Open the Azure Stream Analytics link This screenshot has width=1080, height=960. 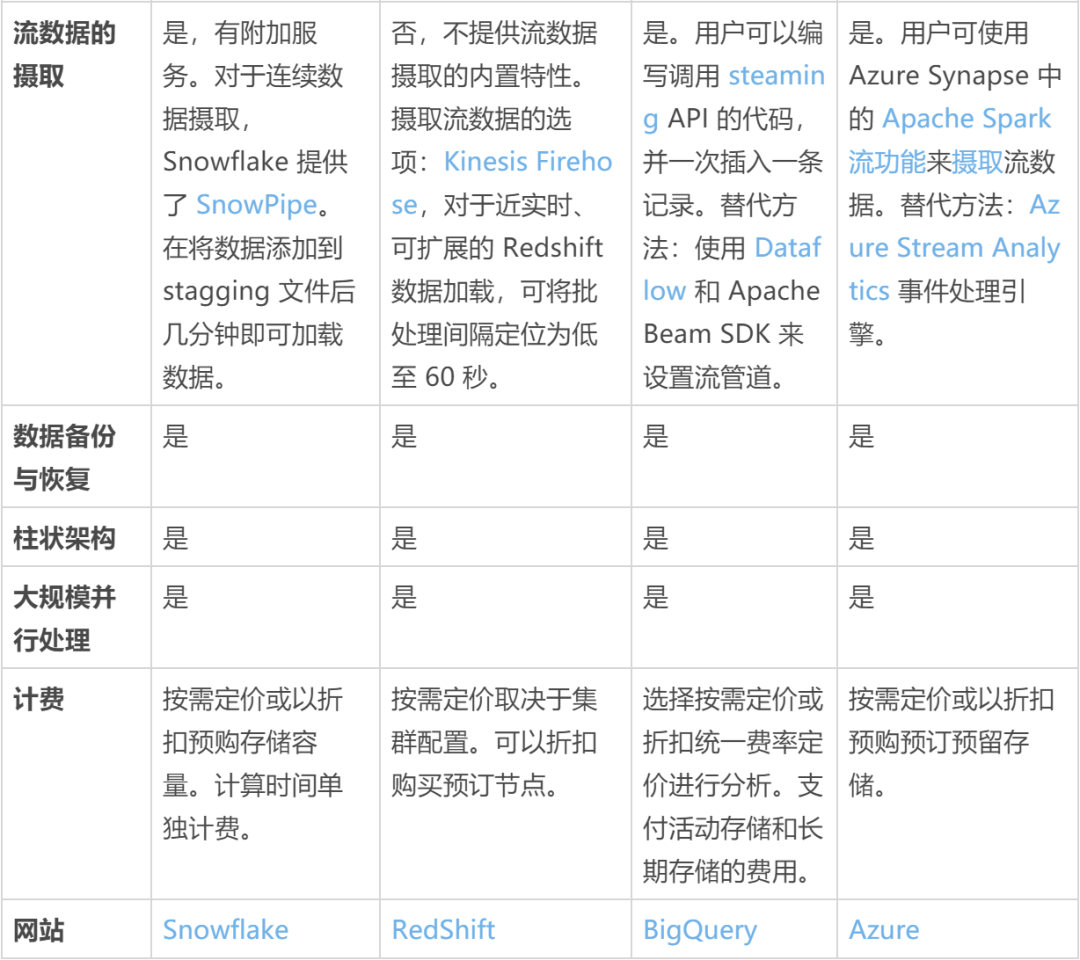[x=954, y=248]
